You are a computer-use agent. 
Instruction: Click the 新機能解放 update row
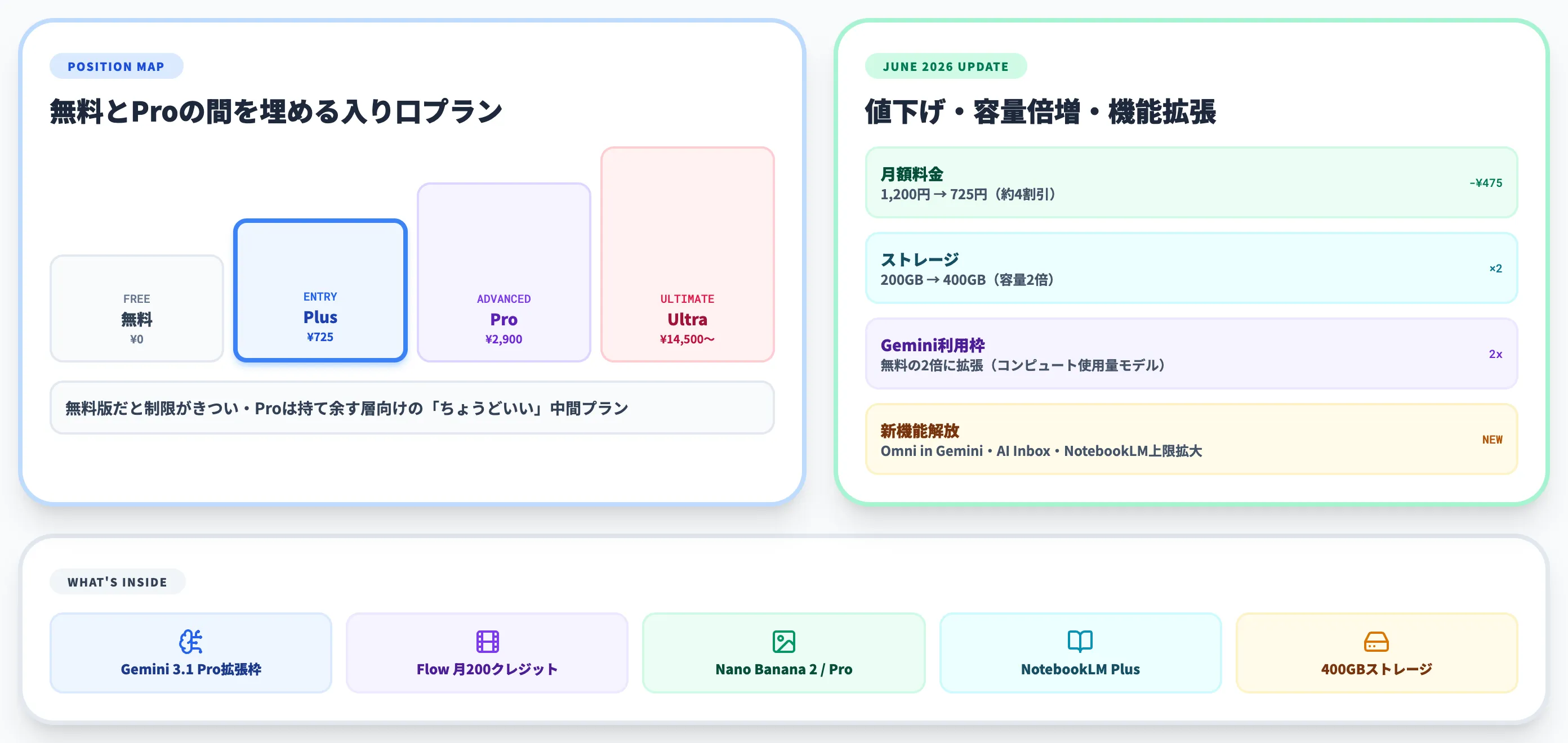click(x=1191, y=440)
